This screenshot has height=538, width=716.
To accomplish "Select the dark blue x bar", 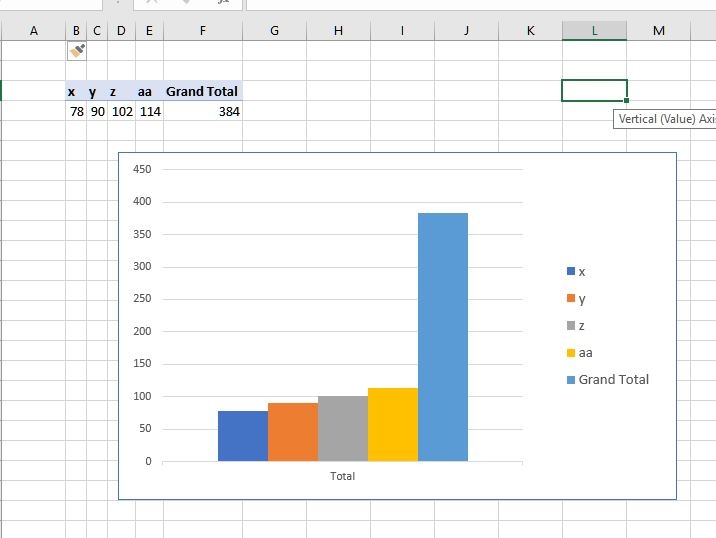I will [243, 436].
